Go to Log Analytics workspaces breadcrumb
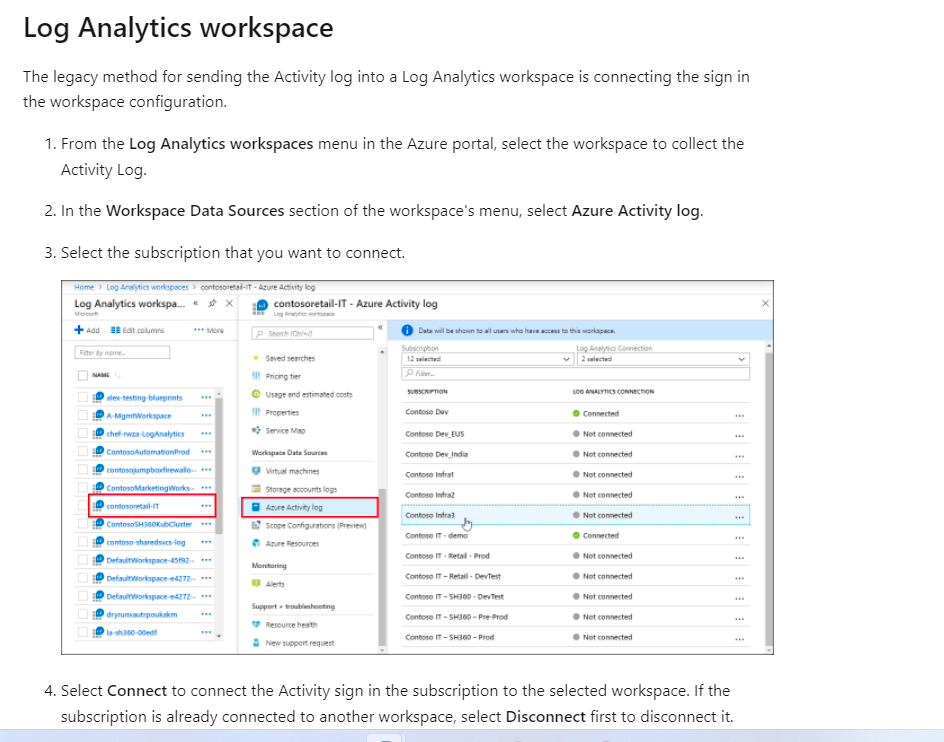 (147, 287)
